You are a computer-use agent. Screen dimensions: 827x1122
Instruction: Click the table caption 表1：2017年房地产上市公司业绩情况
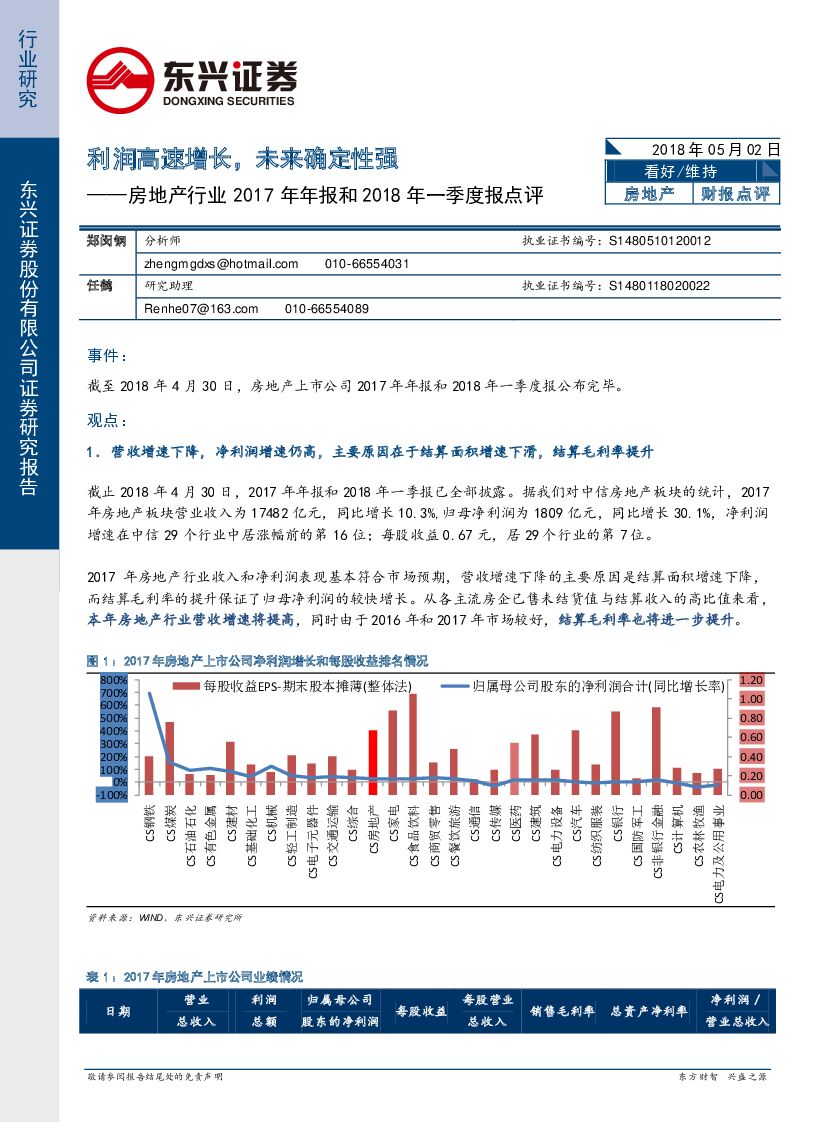195,977
